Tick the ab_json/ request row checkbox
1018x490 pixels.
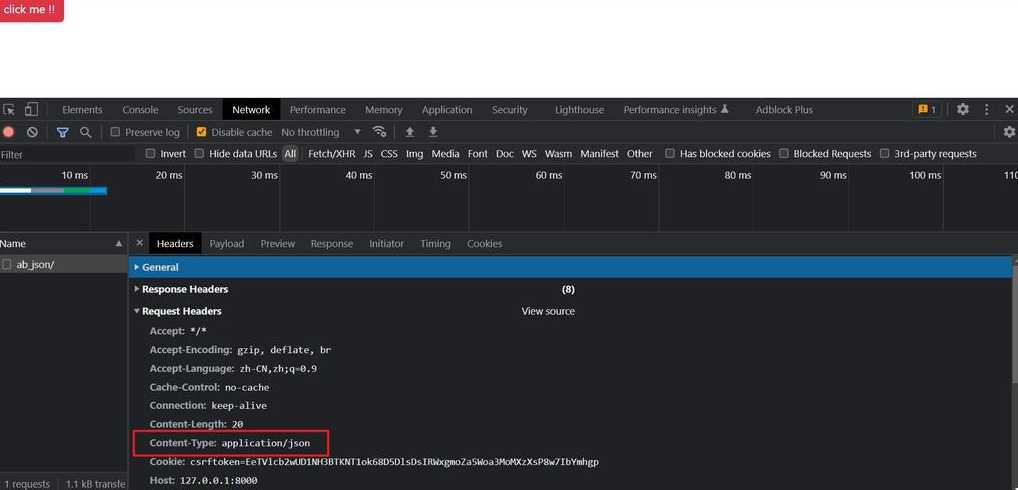coord(6,264)
